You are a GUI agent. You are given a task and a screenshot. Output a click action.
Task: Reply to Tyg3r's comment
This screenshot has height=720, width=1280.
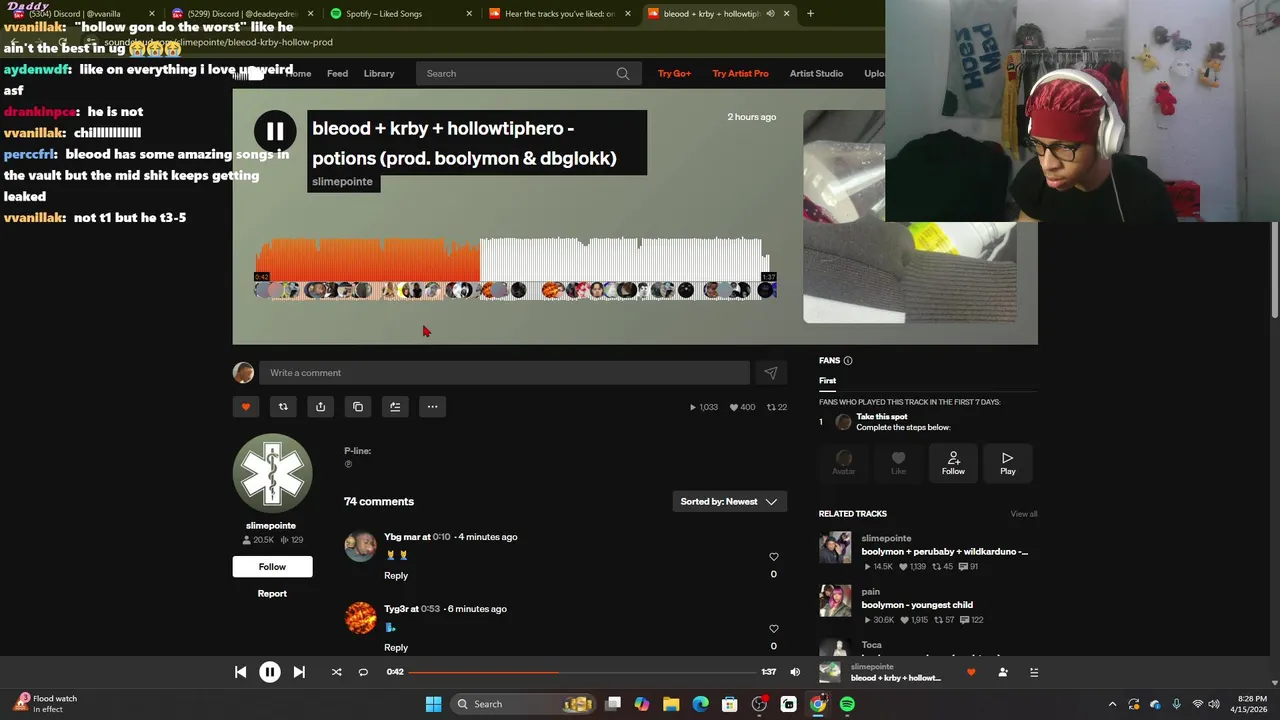396,648
